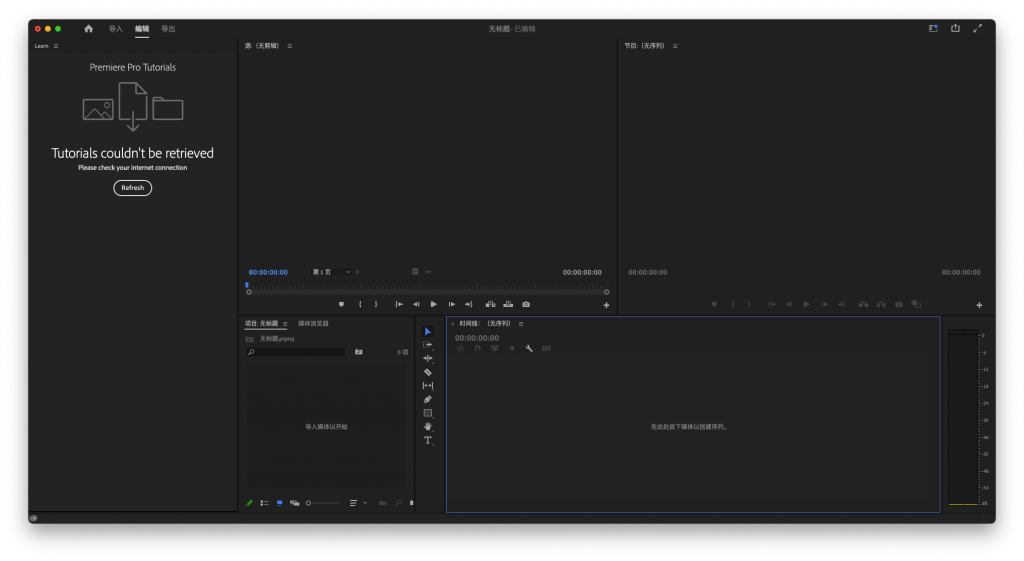This screenshot has height=561, width=1024.
Task: Click clear trash icon in project panel
Action: 411,503
